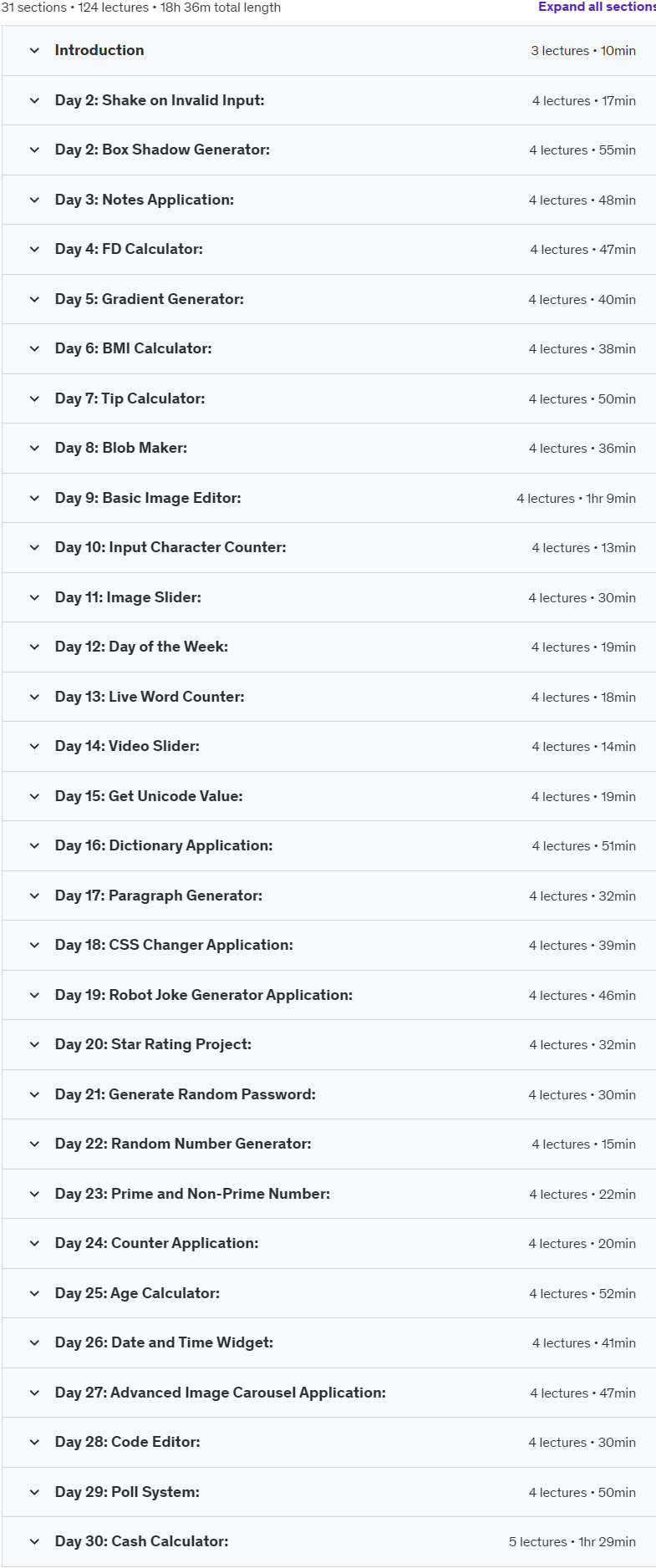
Task: Click '3 lectures • 10min' in Introduction row
Action: point(583,51)
